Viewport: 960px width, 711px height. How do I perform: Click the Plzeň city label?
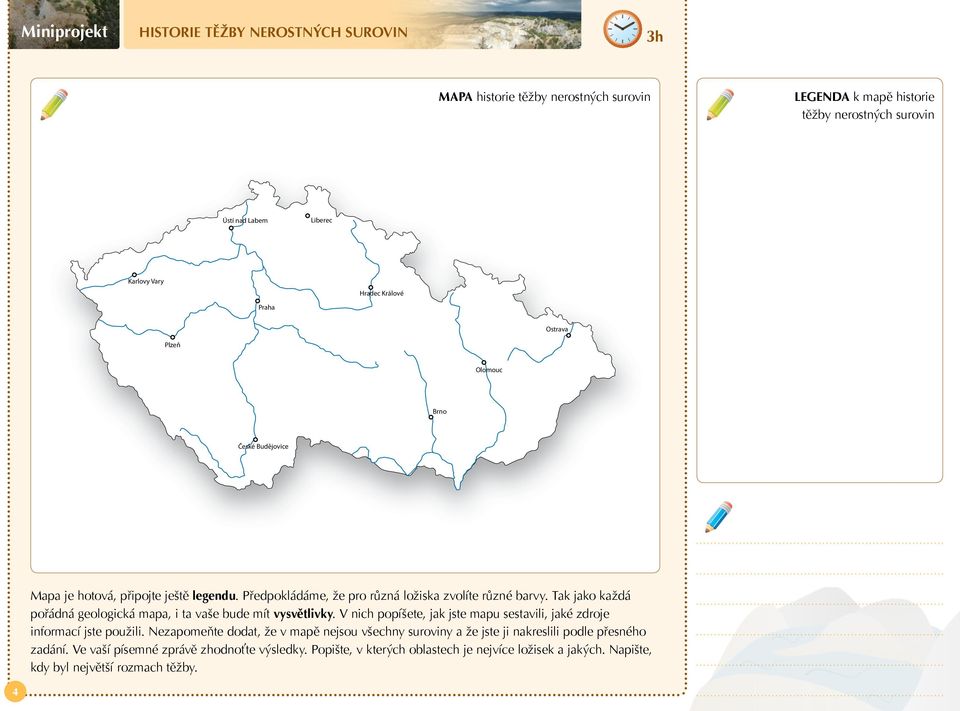tap(172, 345)
